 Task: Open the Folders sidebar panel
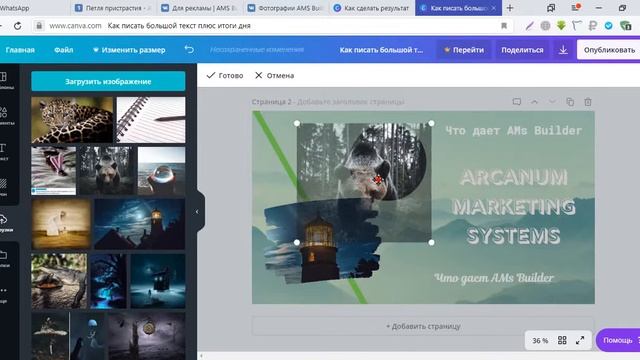click(x=5, y=258)
